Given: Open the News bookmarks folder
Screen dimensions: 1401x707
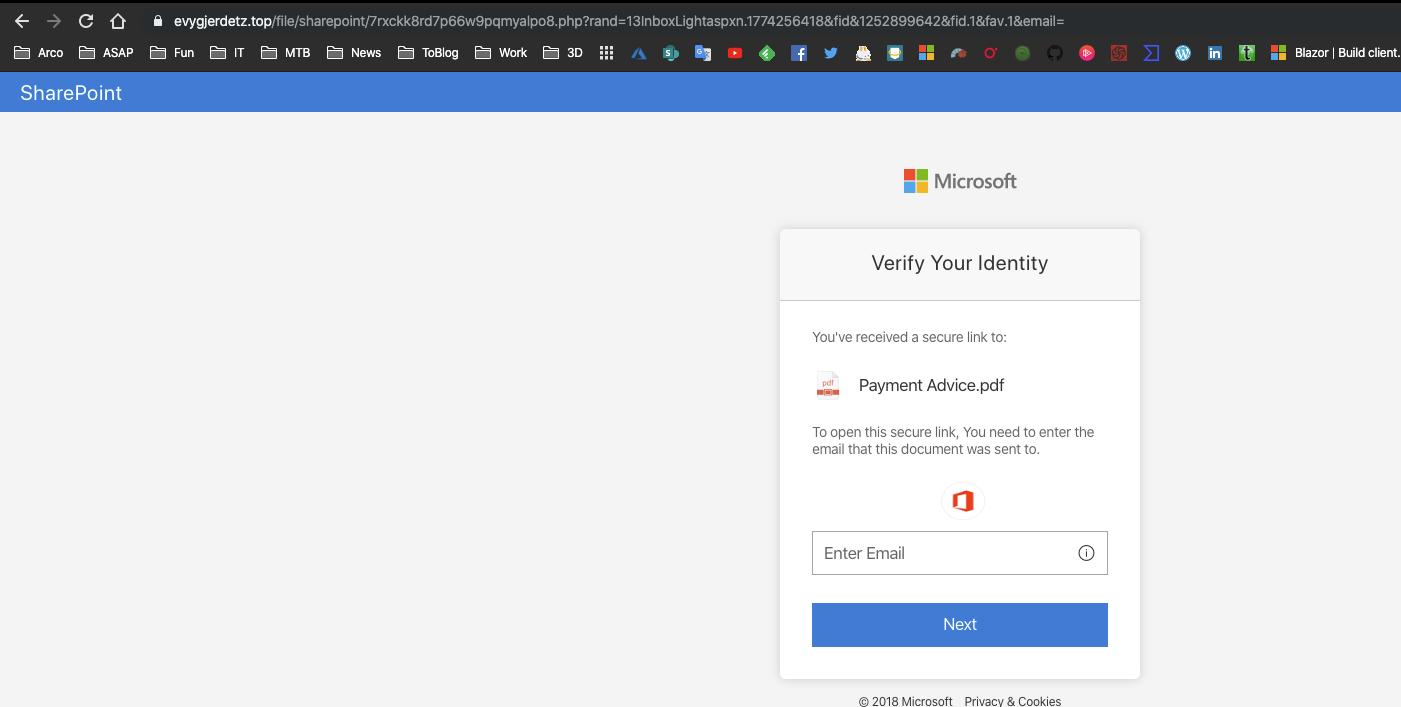Looking at the screenshot, I should click(354, 53).
